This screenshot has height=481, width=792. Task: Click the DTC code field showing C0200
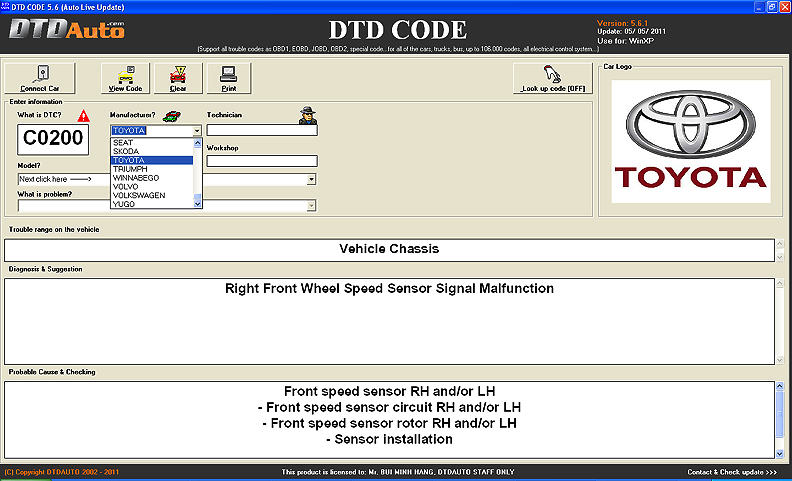coord(53,139)
